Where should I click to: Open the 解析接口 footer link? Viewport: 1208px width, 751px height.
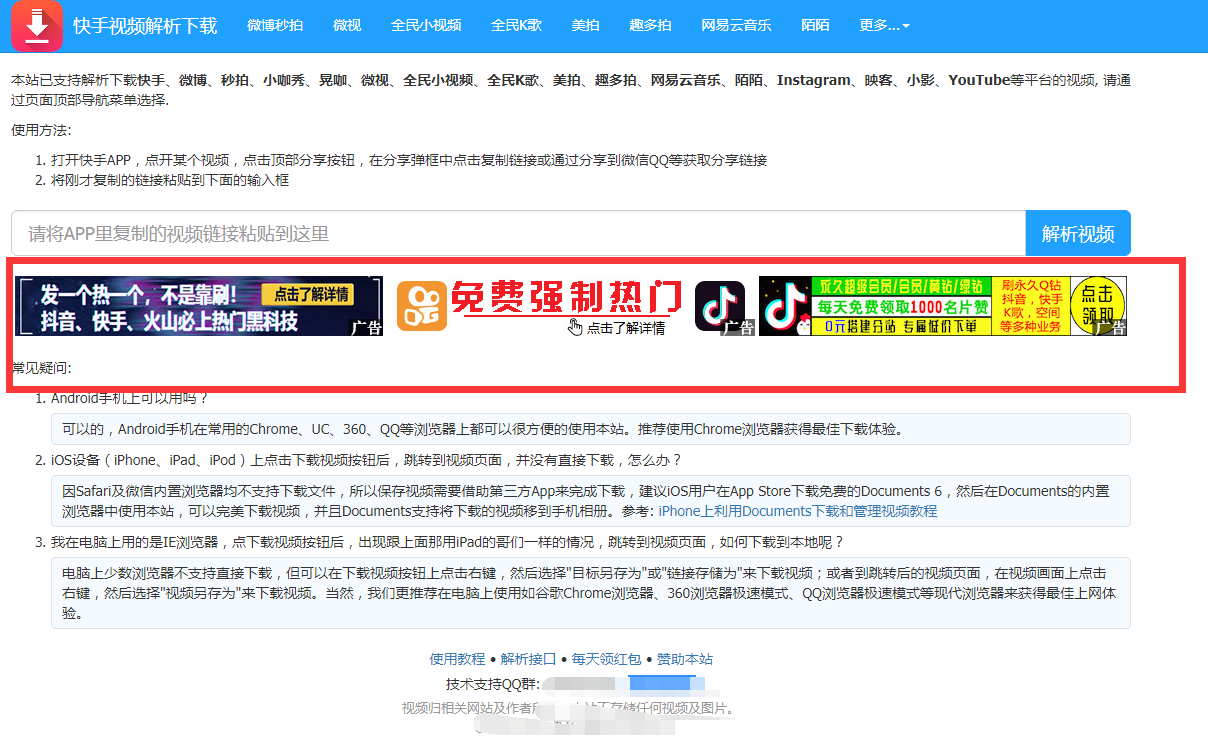(x=528, y=659)
